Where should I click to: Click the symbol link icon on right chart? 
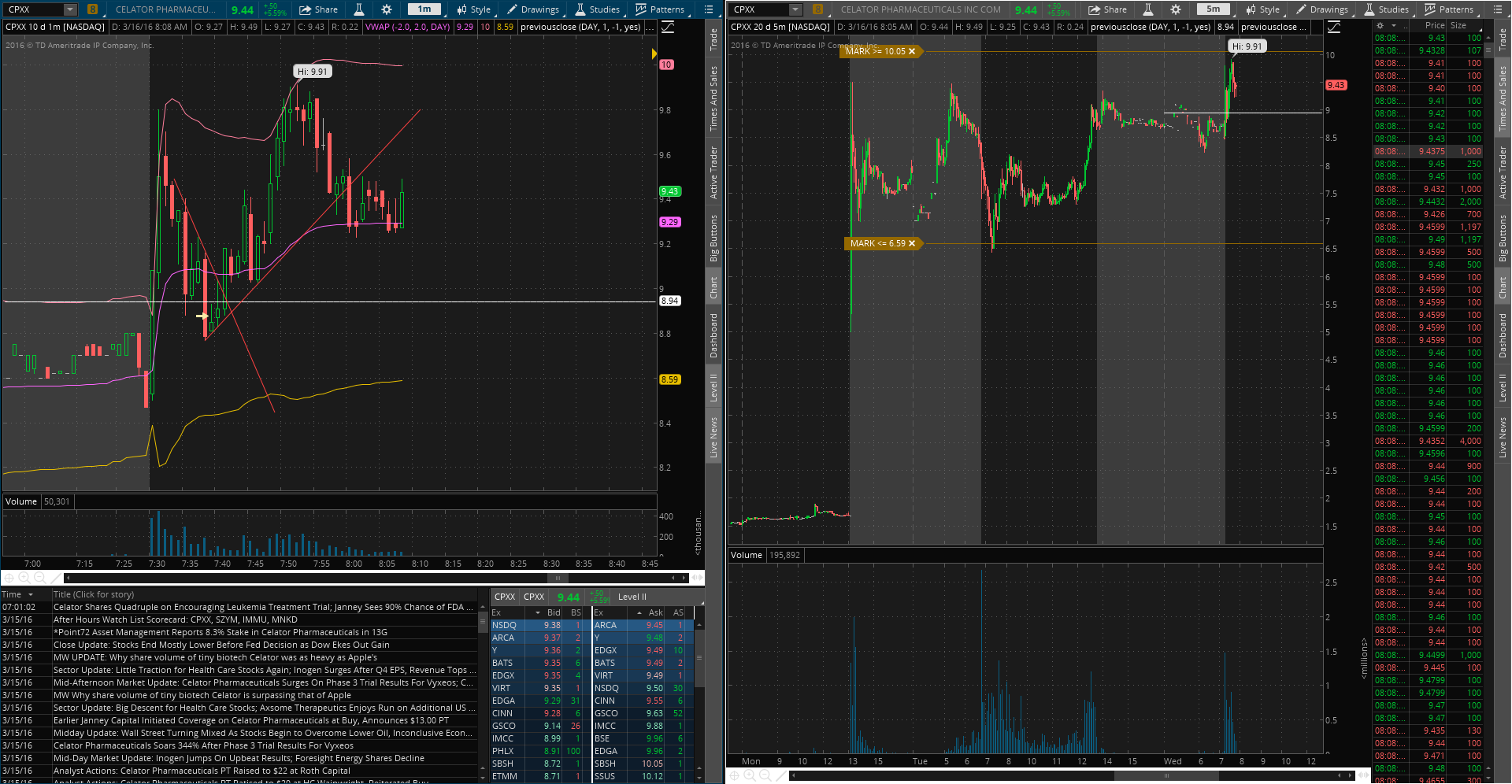pos(818,9)
